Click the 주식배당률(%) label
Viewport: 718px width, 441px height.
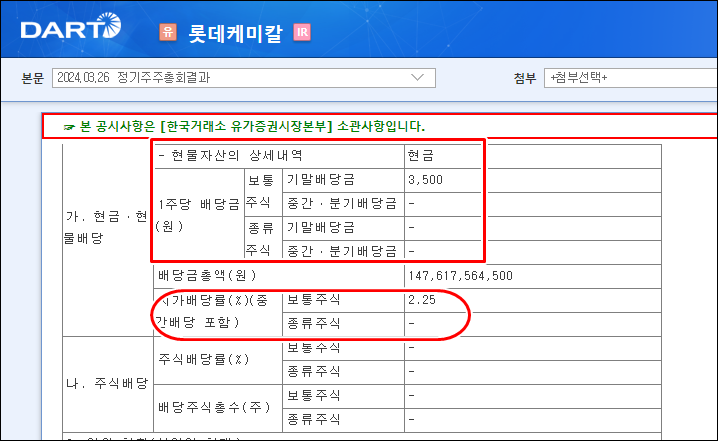204,359
